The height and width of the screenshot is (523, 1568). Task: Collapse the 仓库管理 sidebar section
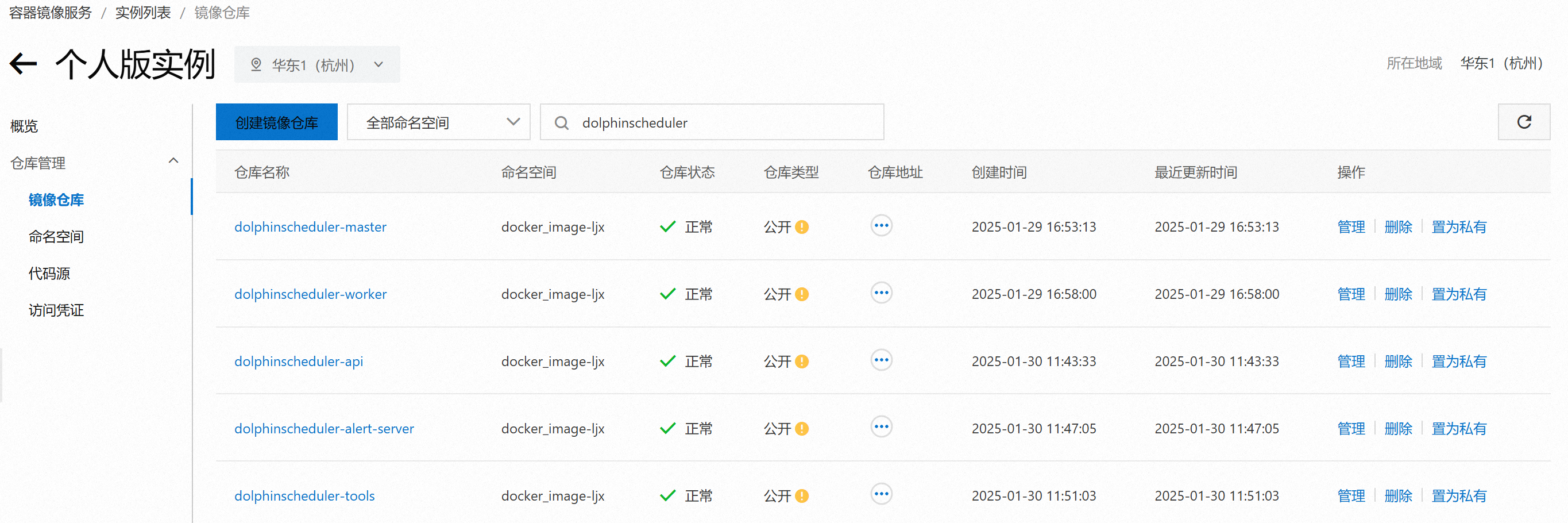[173, 161]
